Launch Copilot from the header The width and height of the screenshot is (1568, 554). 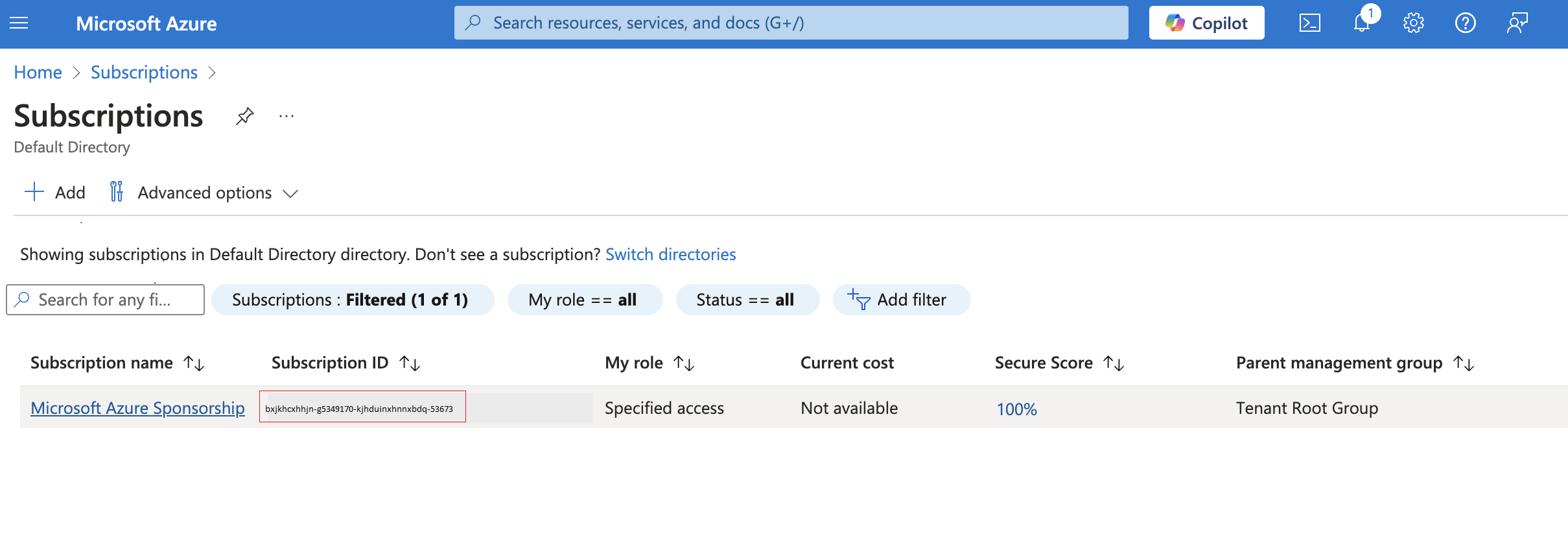pos(1206,23)
